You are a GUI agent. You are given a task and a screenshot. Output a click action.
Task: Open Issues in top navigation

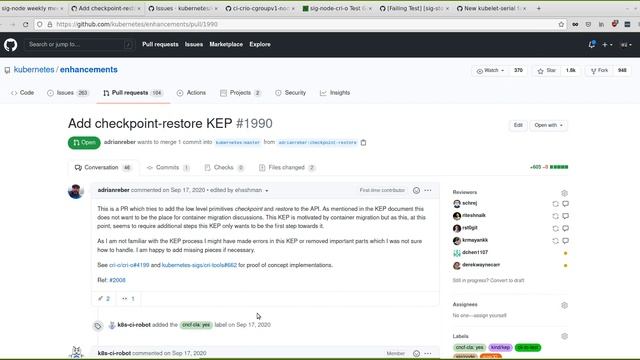point(194,44)
